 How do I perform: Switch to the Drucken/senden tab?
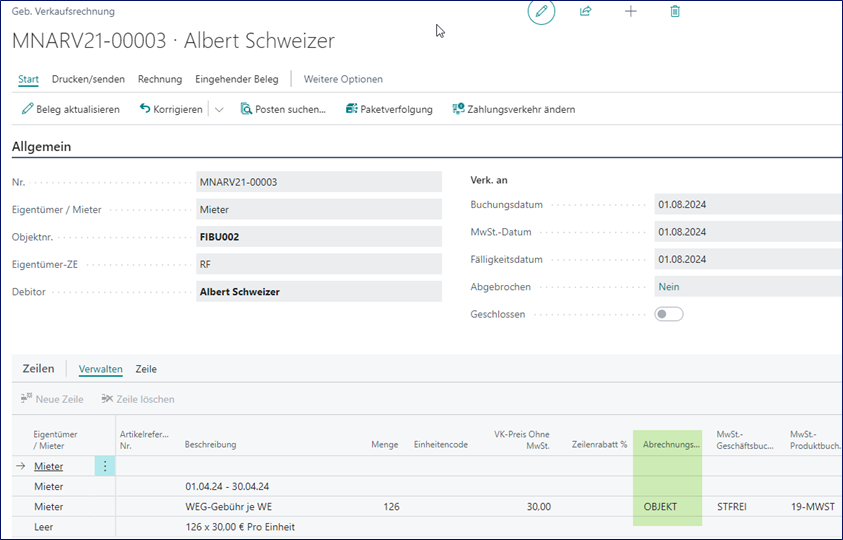pos(88,79)
